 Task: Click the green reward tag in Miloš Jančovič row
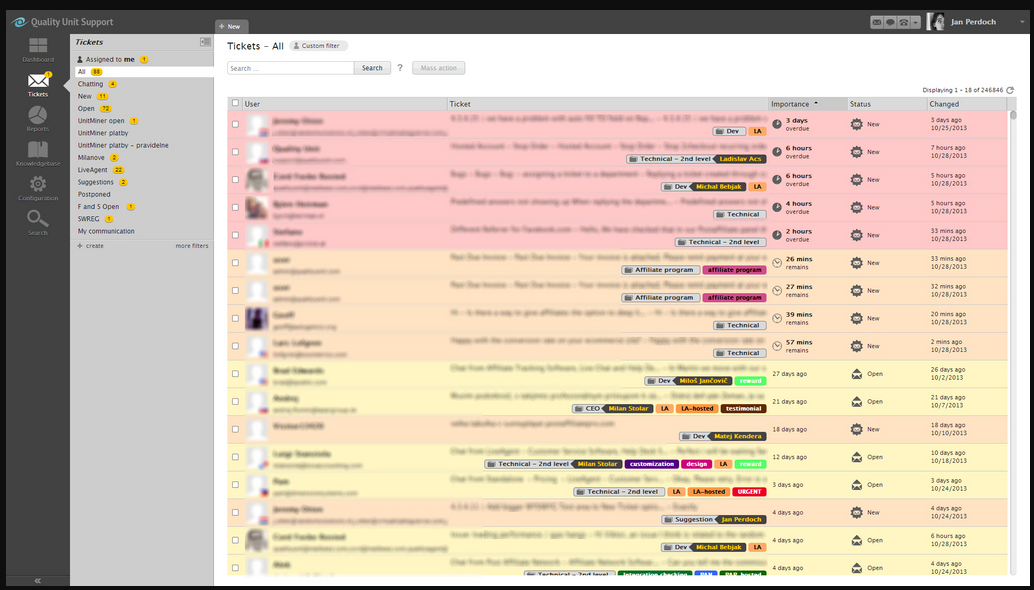coord(750,381)
